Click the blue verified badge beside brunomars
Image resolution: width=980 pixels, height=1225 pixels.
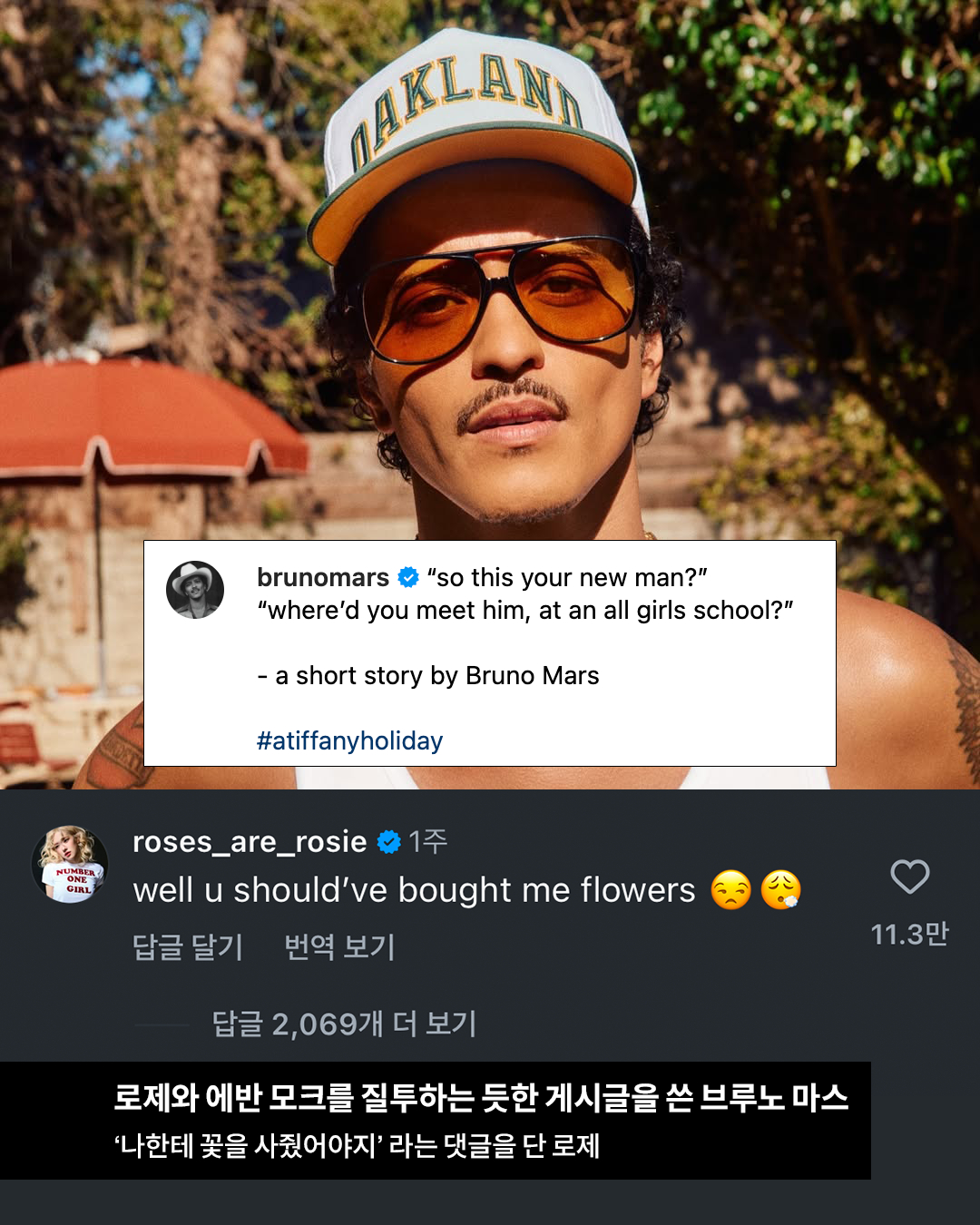point(408,577)
